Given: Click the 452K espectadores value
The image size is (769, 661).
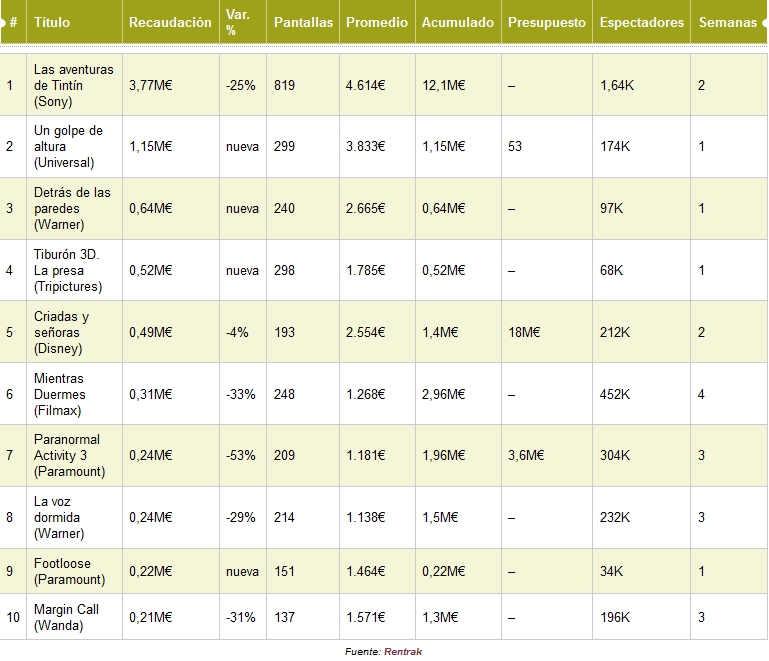Looking at the screenshot, I should point(615,394).
